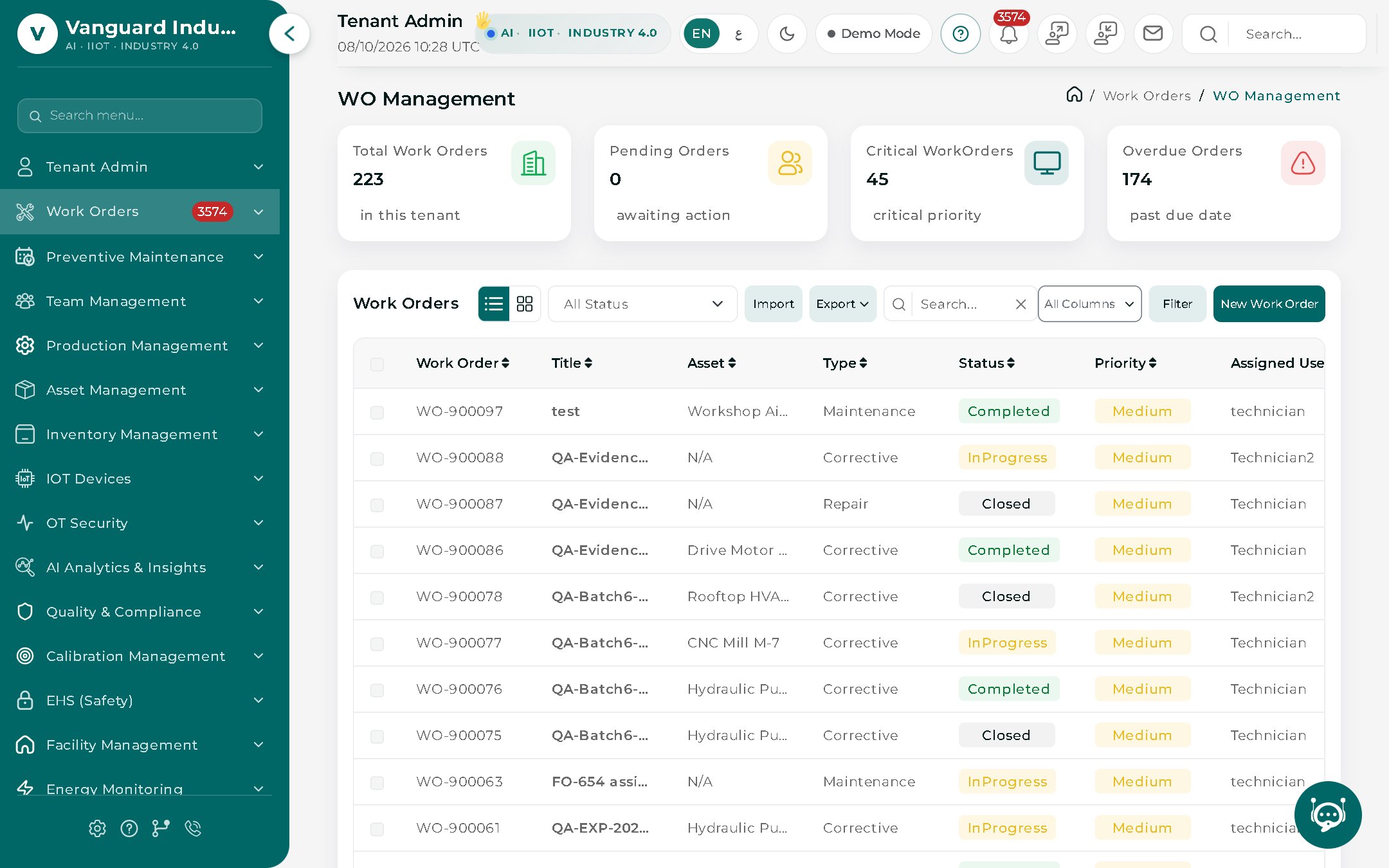The image size is (1389, 868).
Task: Go to home via breadcrumb house icon
Action: [x=1074, y=95]
